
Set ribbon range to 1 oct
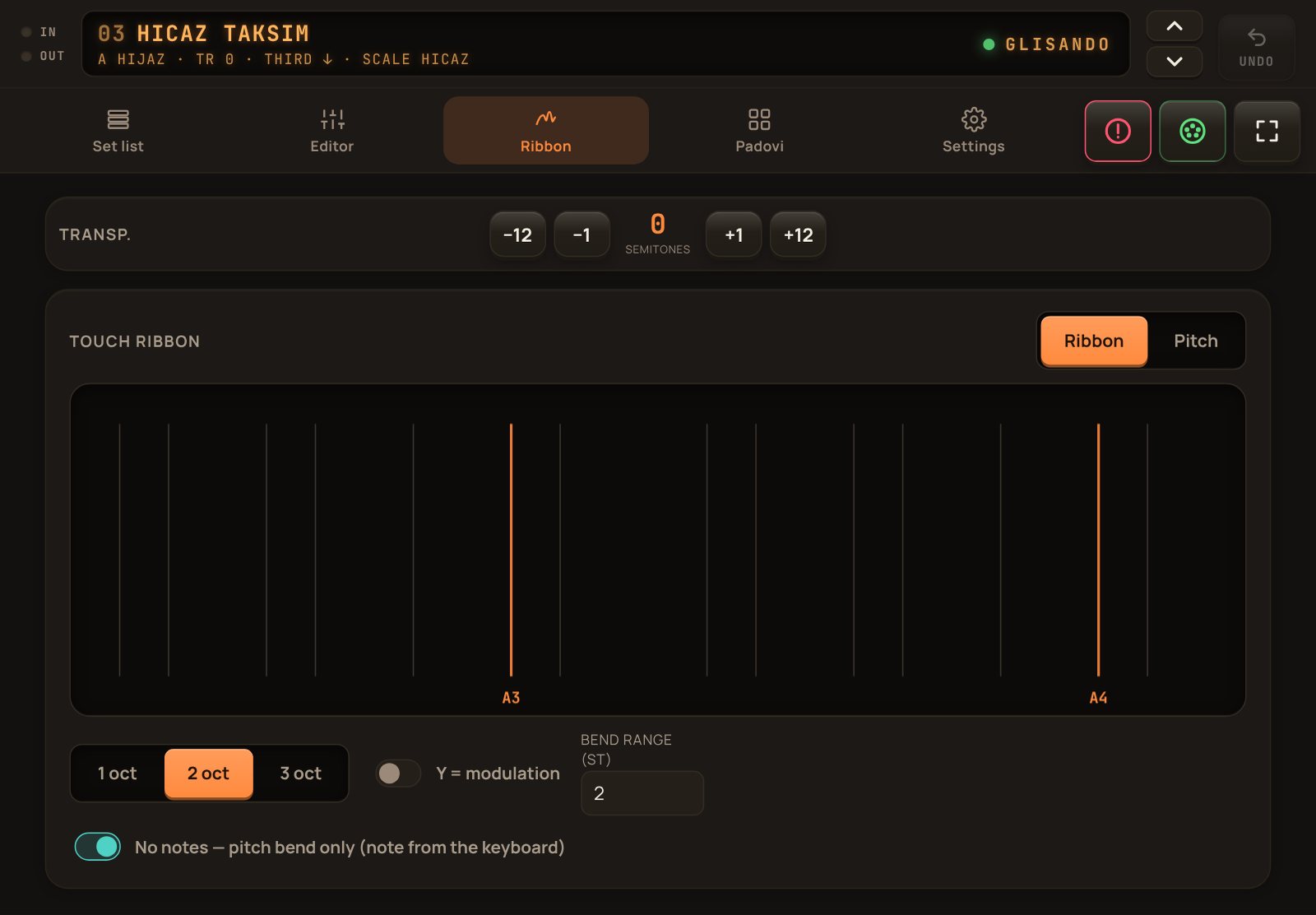point(118,773)
